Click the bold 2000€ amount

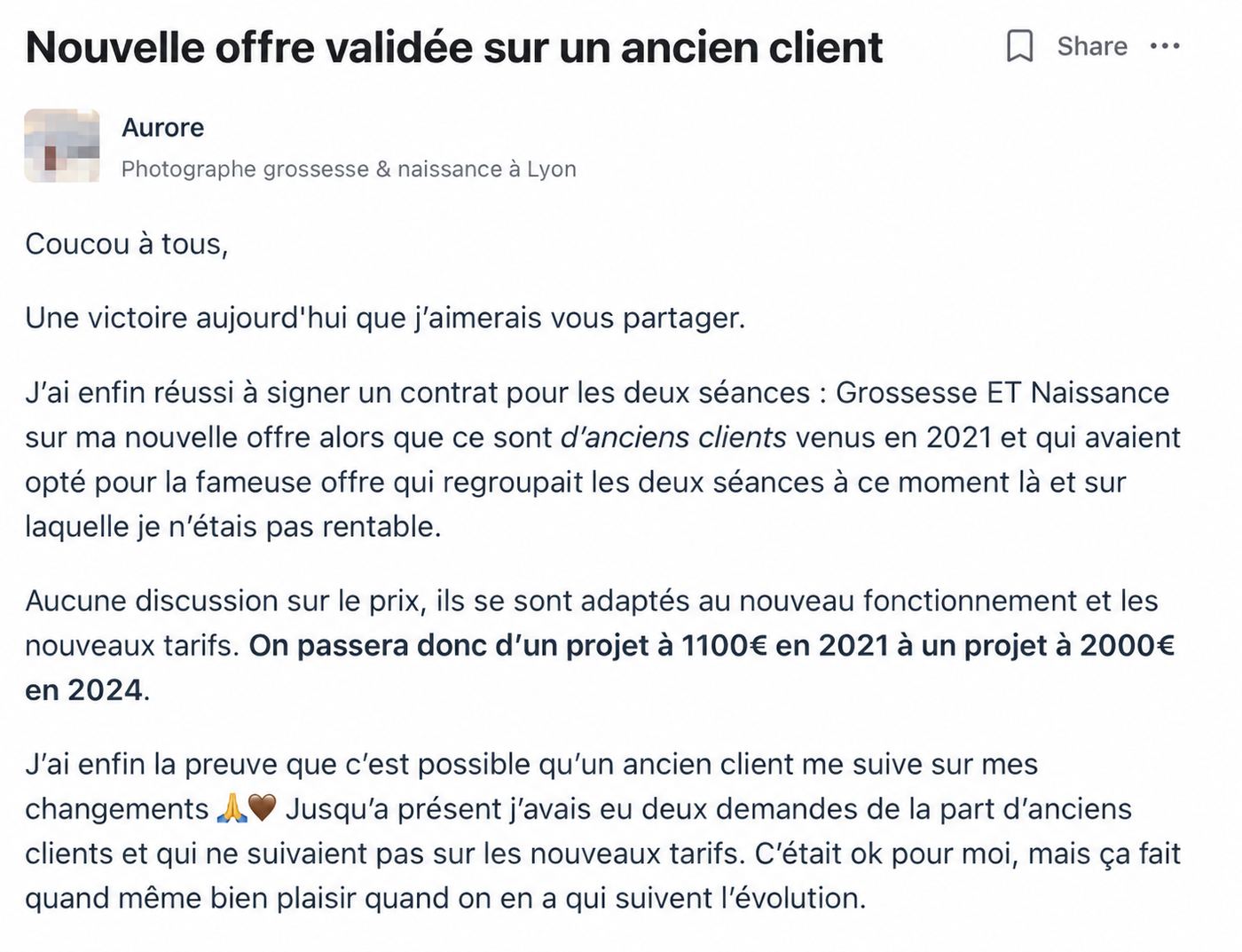(x=1127, y=645)
